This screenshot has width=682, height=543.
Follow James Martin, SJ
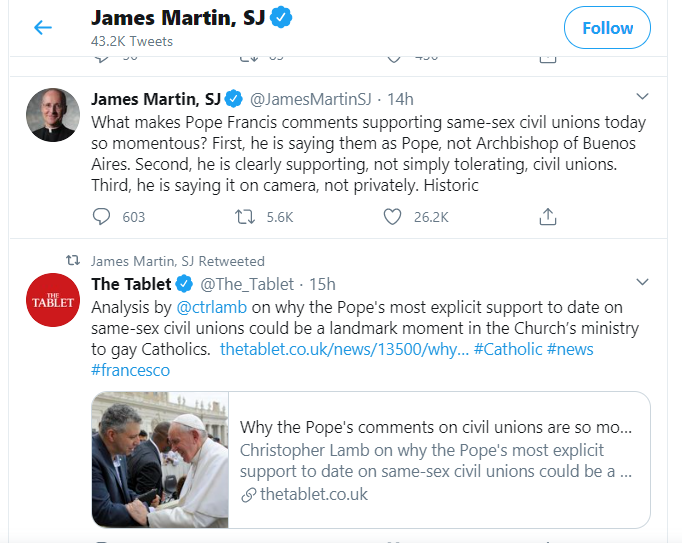607,28
